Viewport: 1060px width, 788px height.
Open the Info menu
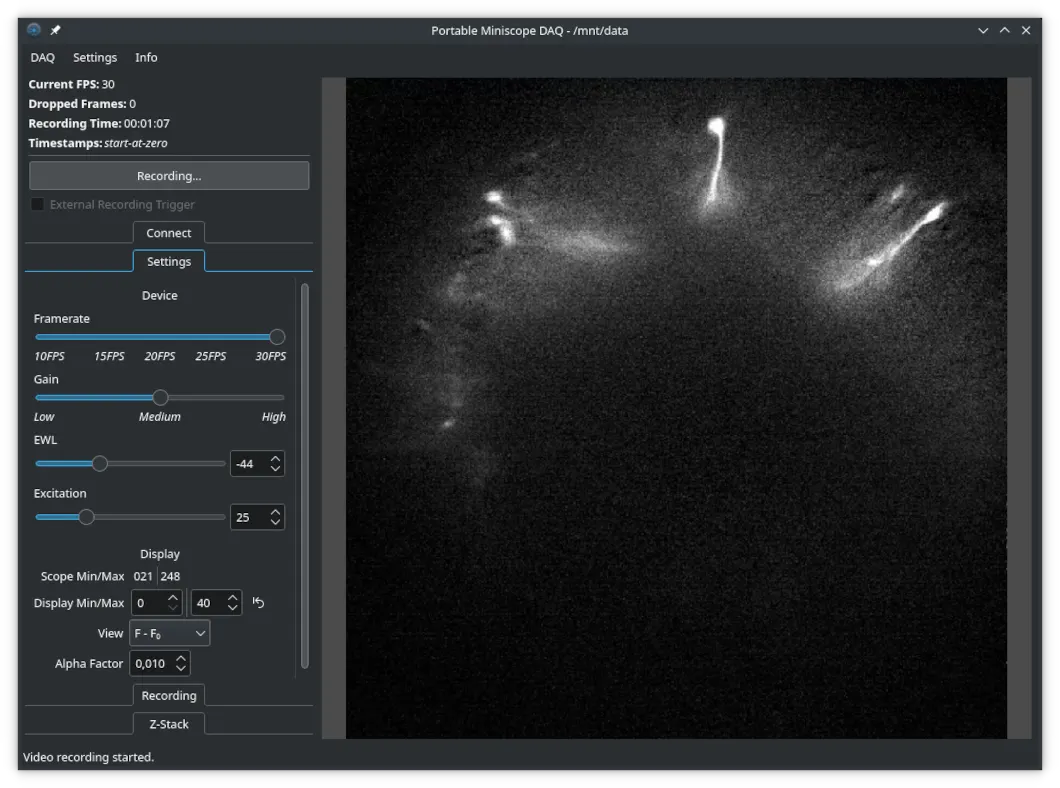[146, 57]
